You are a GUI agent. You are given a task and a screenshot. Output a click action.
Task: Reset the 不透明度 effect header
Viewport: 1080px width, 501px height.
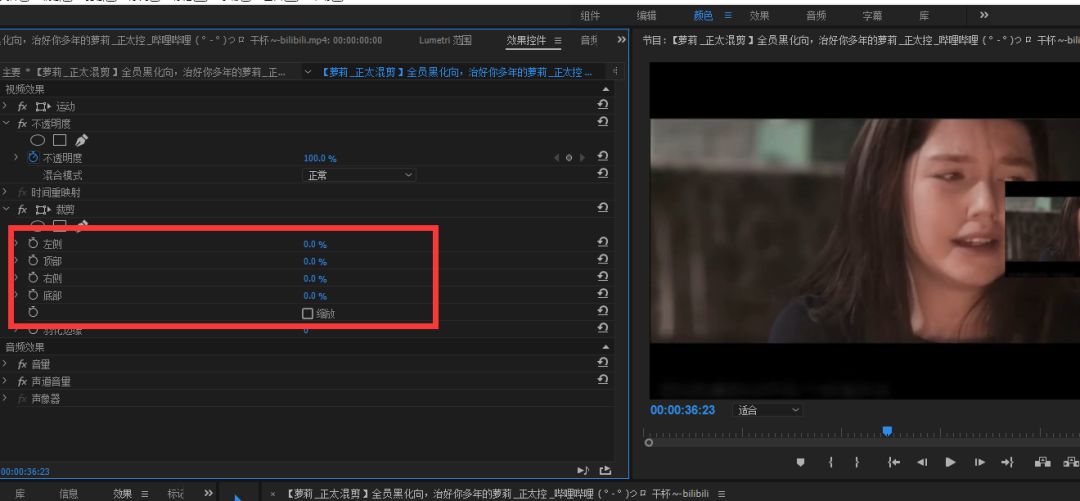(x=603, y=121)
